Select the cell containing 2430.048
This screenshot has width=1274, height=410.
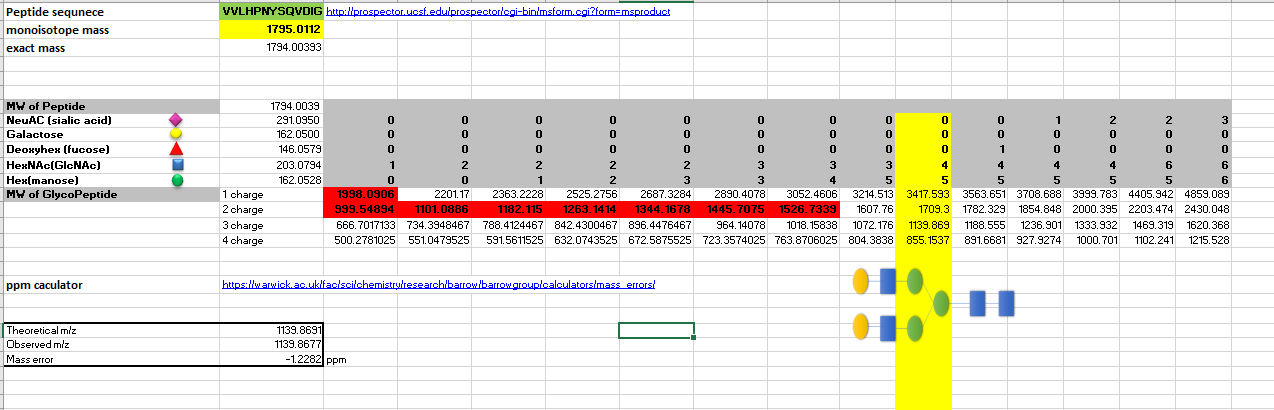pos(1205,210)
